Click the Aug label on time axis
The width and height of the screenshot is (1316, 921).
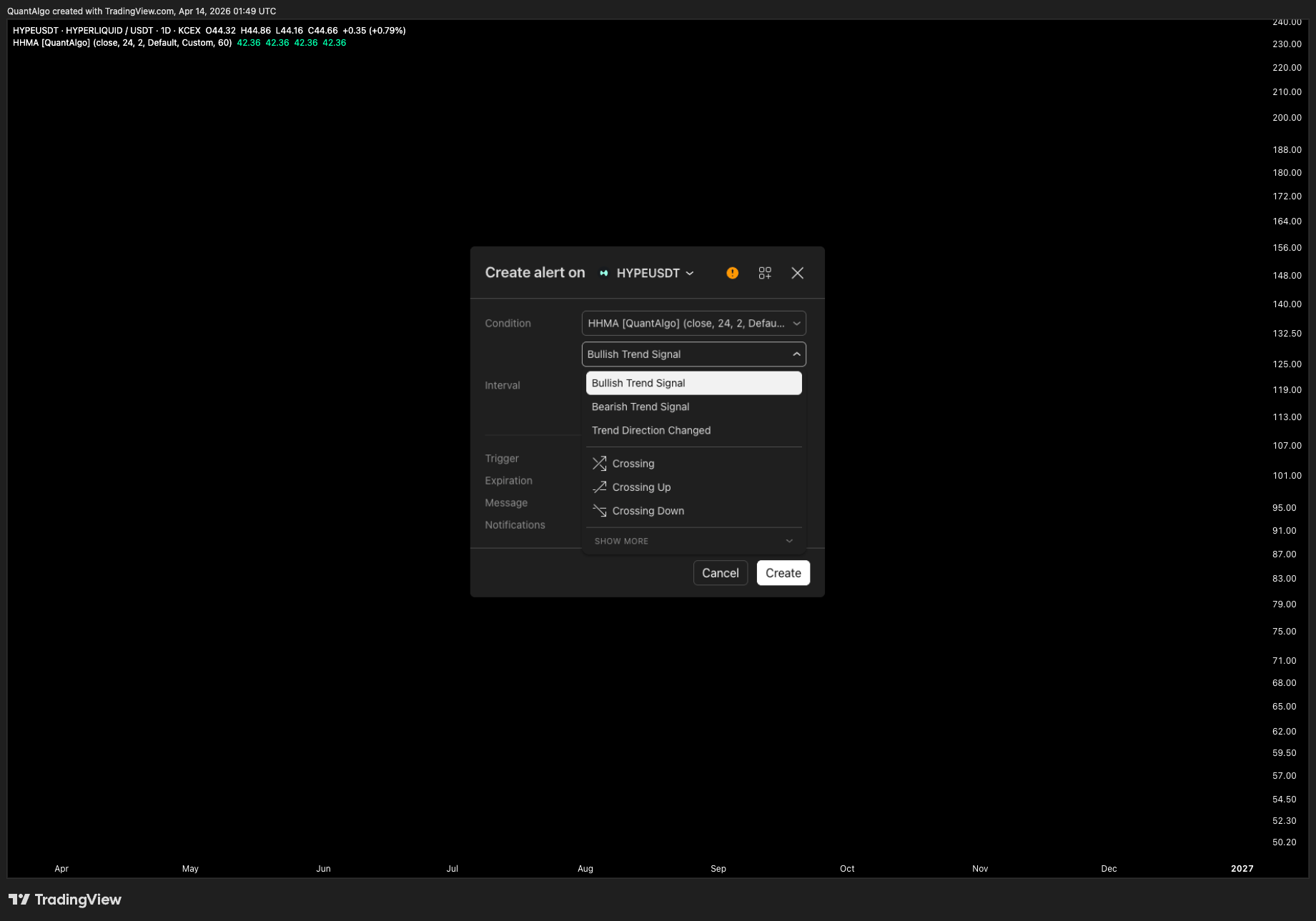pos(585,869)
